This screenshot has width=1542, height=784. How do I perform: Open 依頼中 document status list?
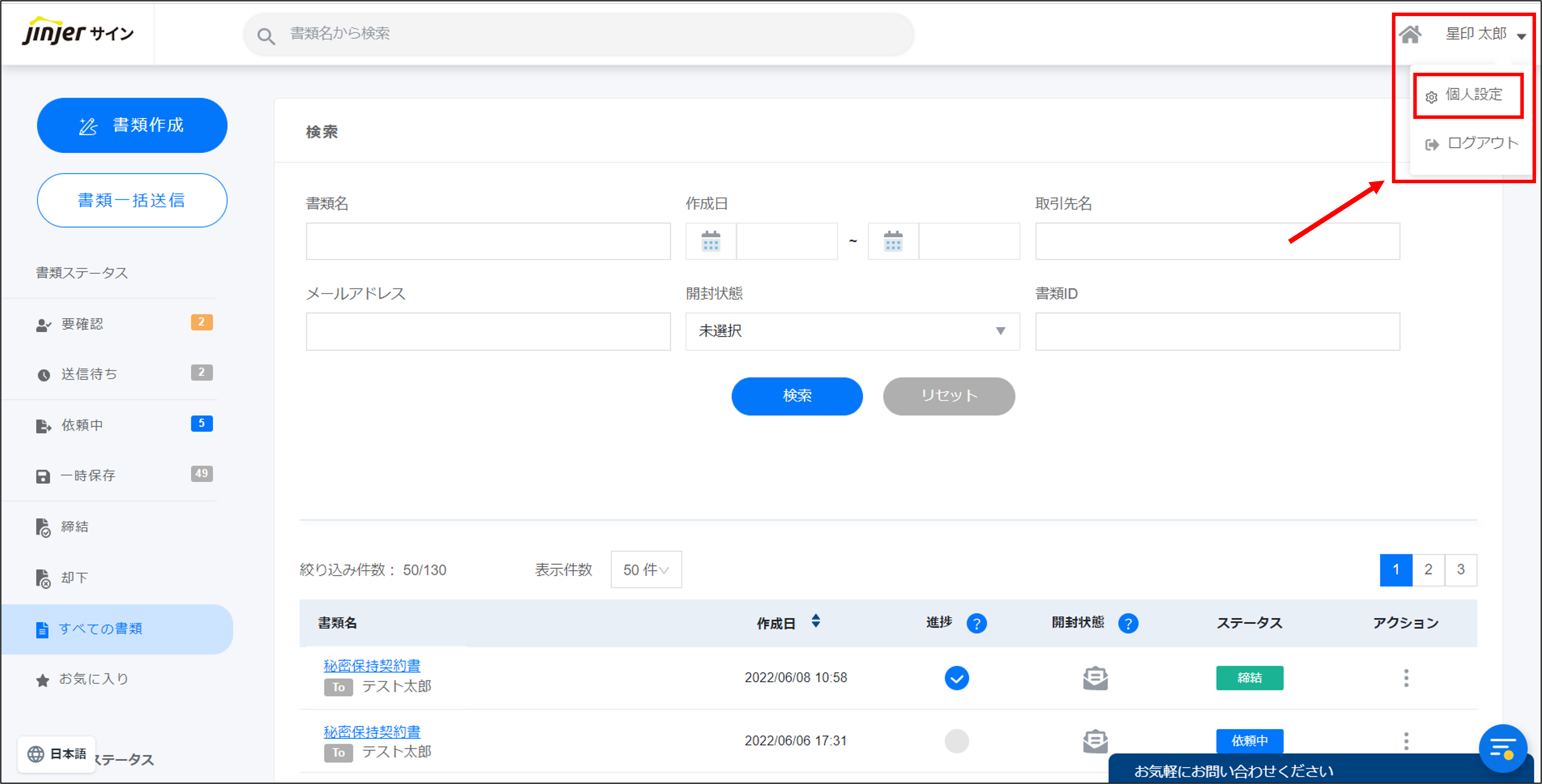click(83, 425)
